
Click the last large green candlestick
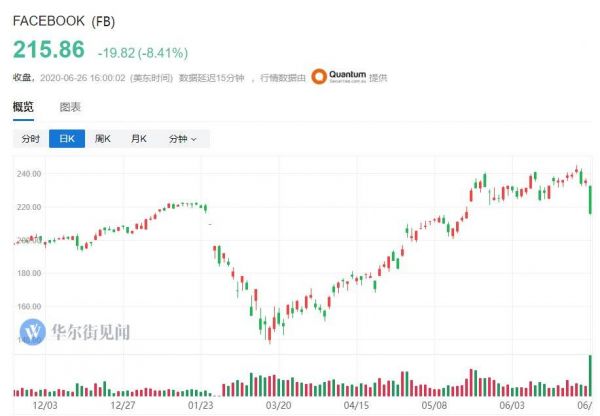click(x=591, y=199)
